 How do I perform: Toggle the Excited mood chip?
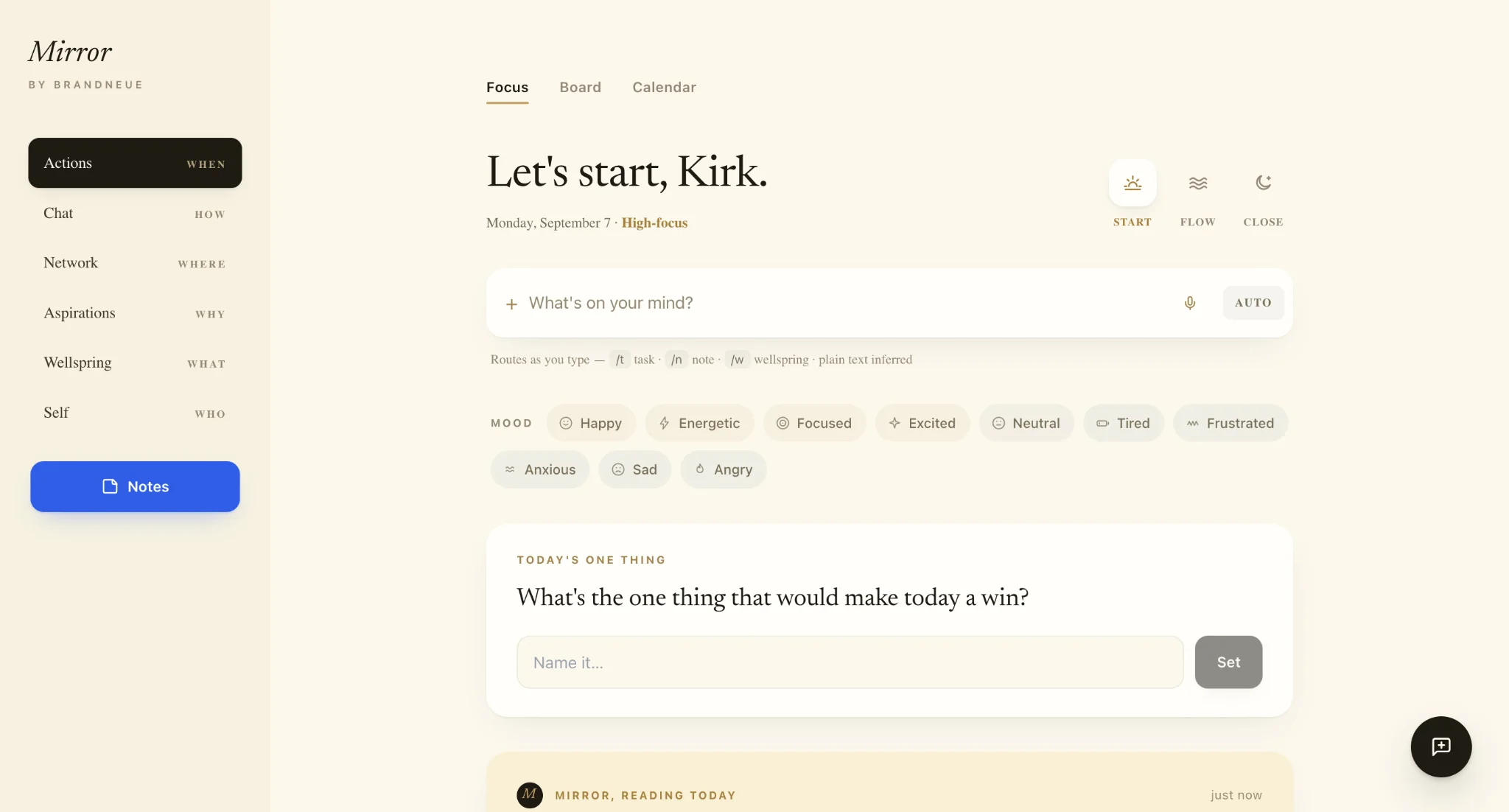click(x=922, y=423)
